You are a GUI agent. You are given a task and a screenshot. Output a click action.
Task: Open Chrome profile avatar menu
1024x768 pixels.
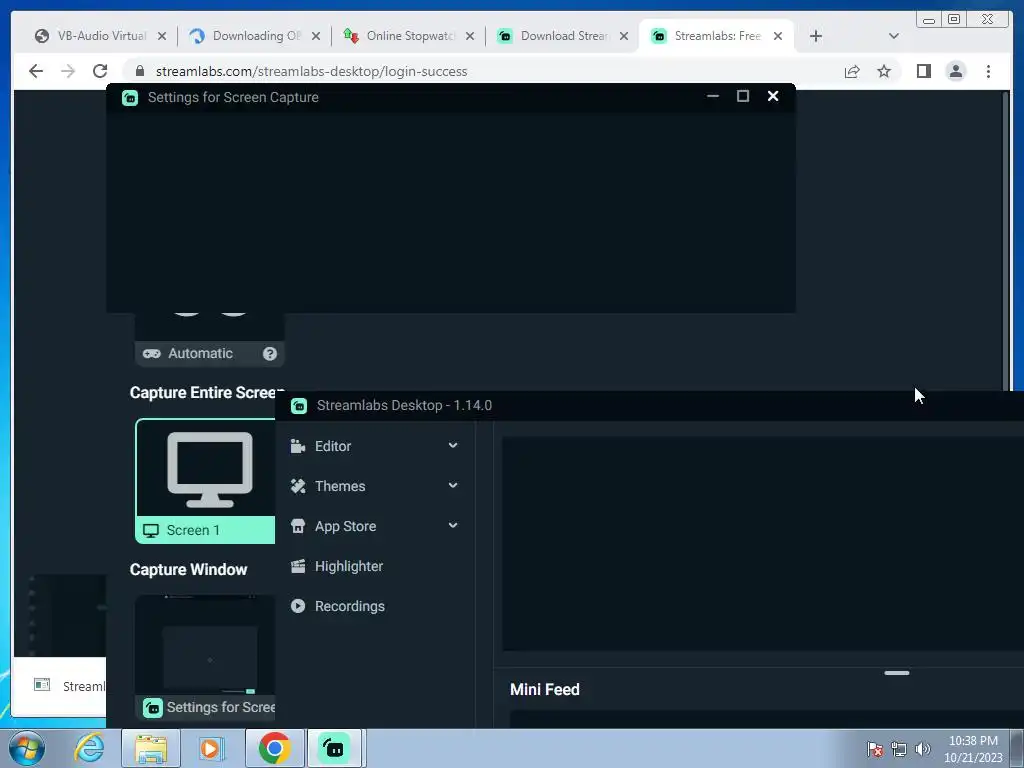coord(955,71)
